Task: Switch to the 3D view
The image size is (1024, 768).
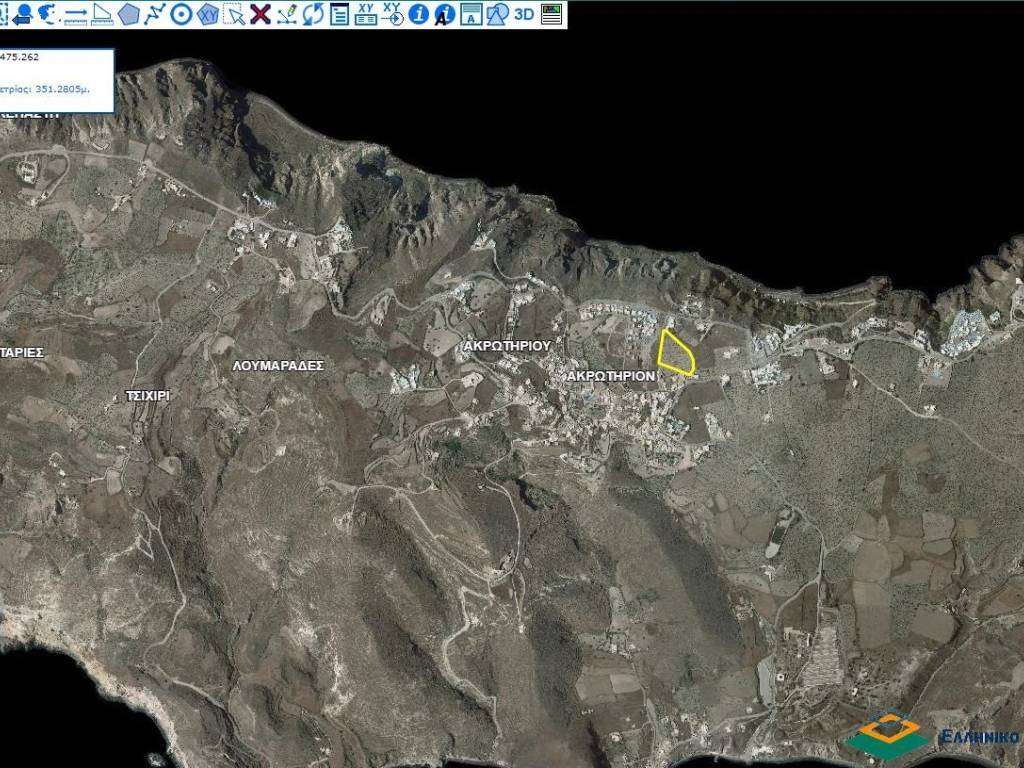Action: [x=523, y=14]
